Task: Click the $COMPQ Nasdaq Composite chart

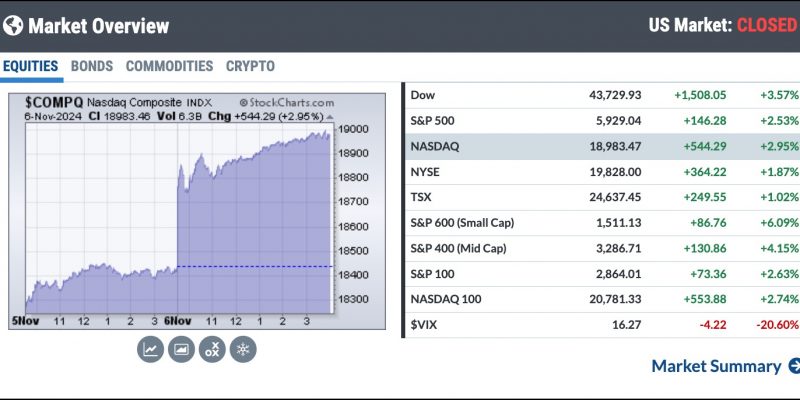Action: (x=197, y=211)
